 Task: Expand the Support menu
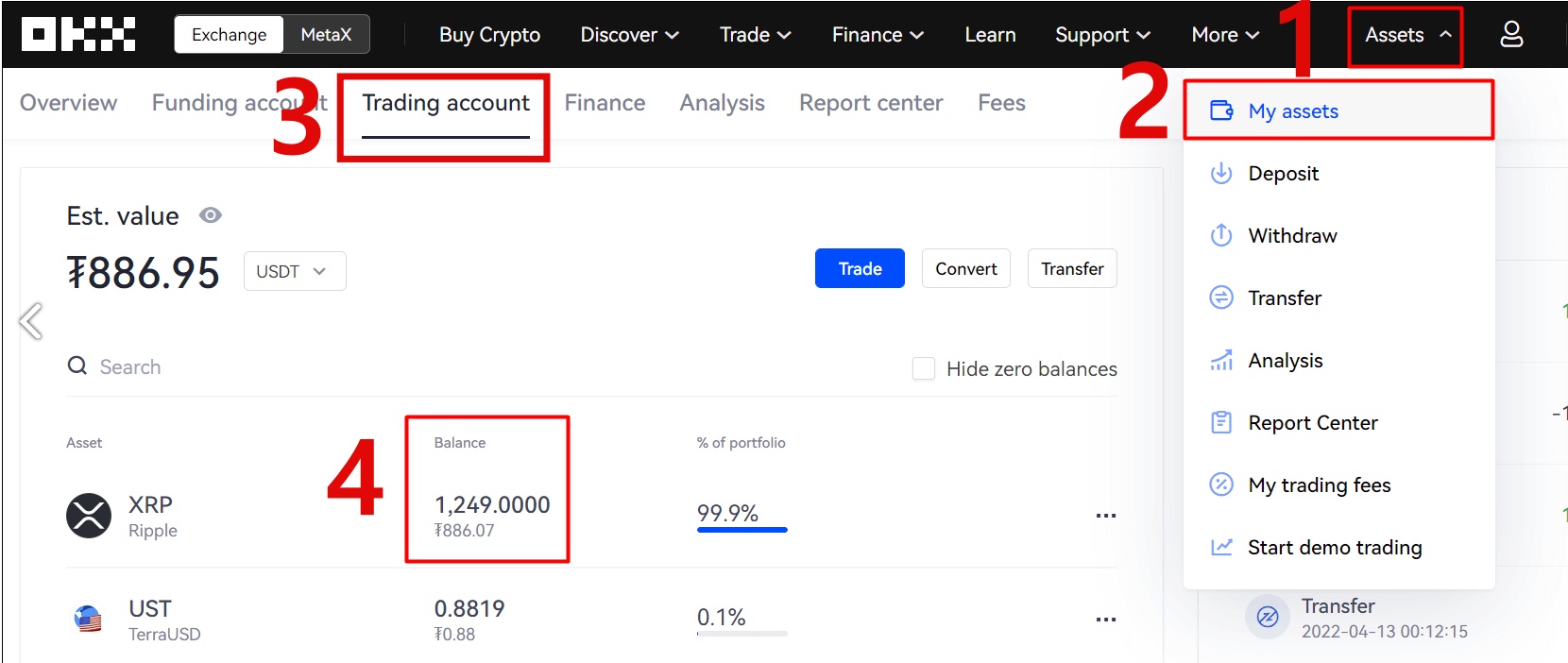click(x=1102, y=35)
